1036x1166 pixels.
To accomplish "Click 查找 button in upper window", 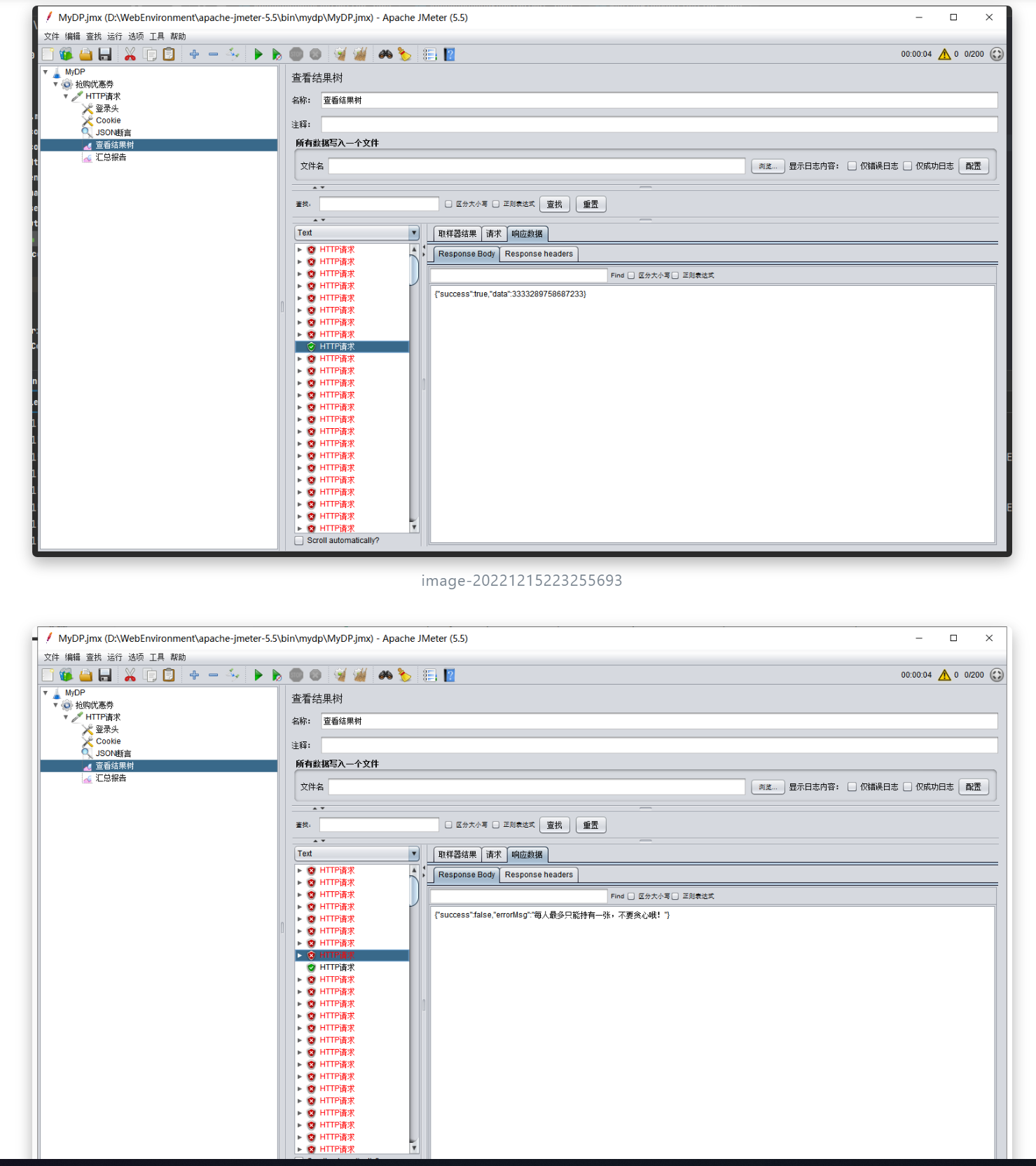I will (555, 205).
